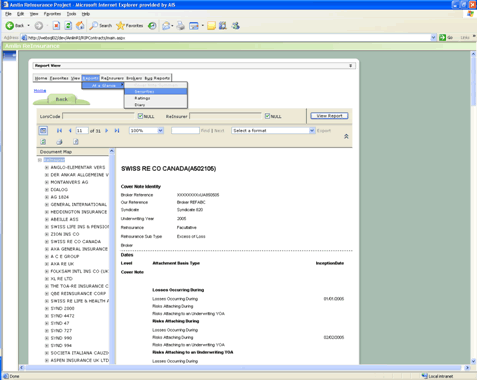Open the Back button history dropdown arrow
The image size is (478, 381).
point(28,26)
